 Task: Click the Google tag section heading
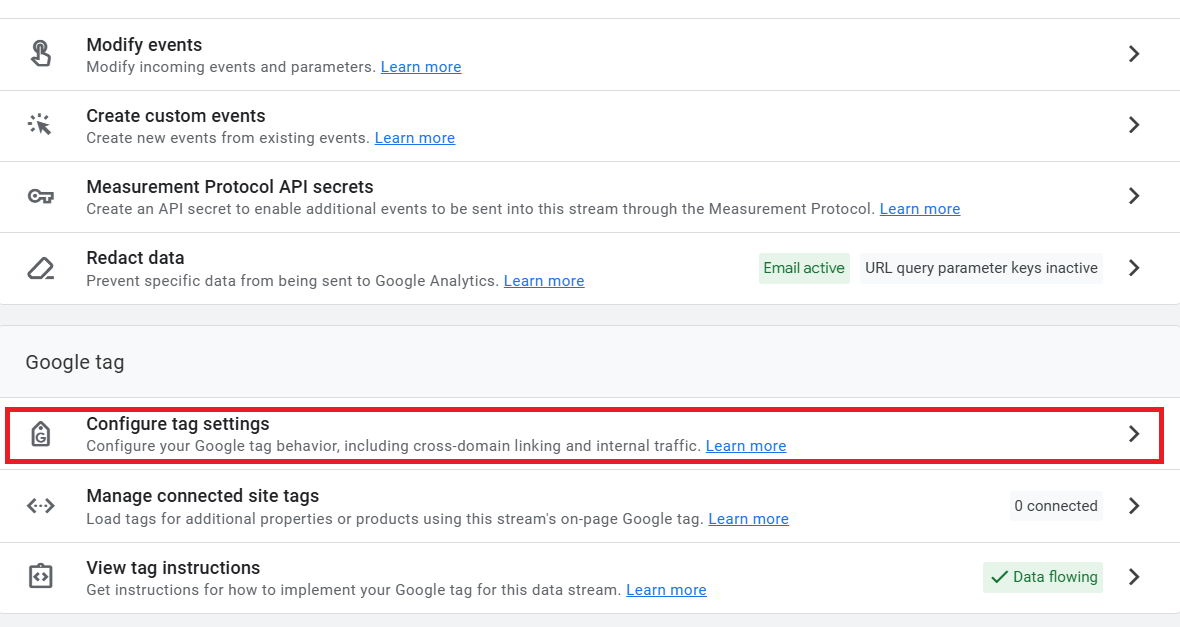[x=75, y=362]
